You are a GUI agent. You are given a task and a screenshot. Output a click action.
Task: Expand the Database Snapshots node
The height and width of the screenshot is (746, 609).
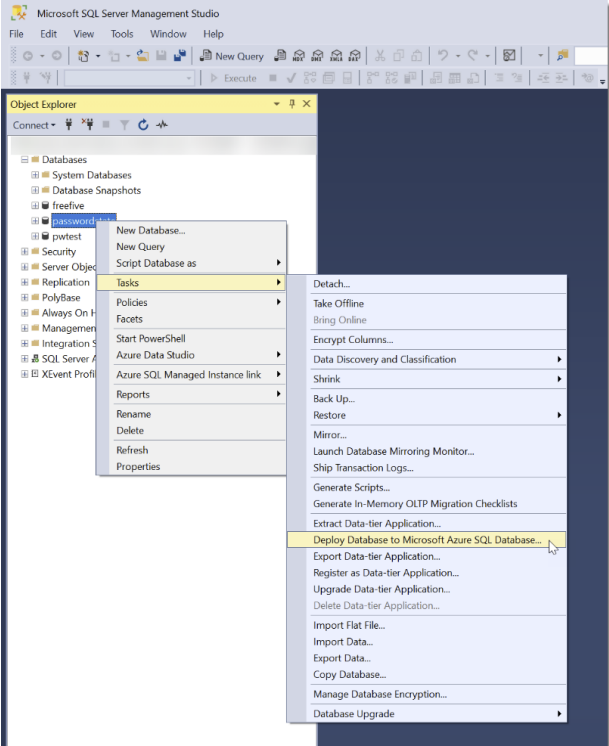point(35,190)
